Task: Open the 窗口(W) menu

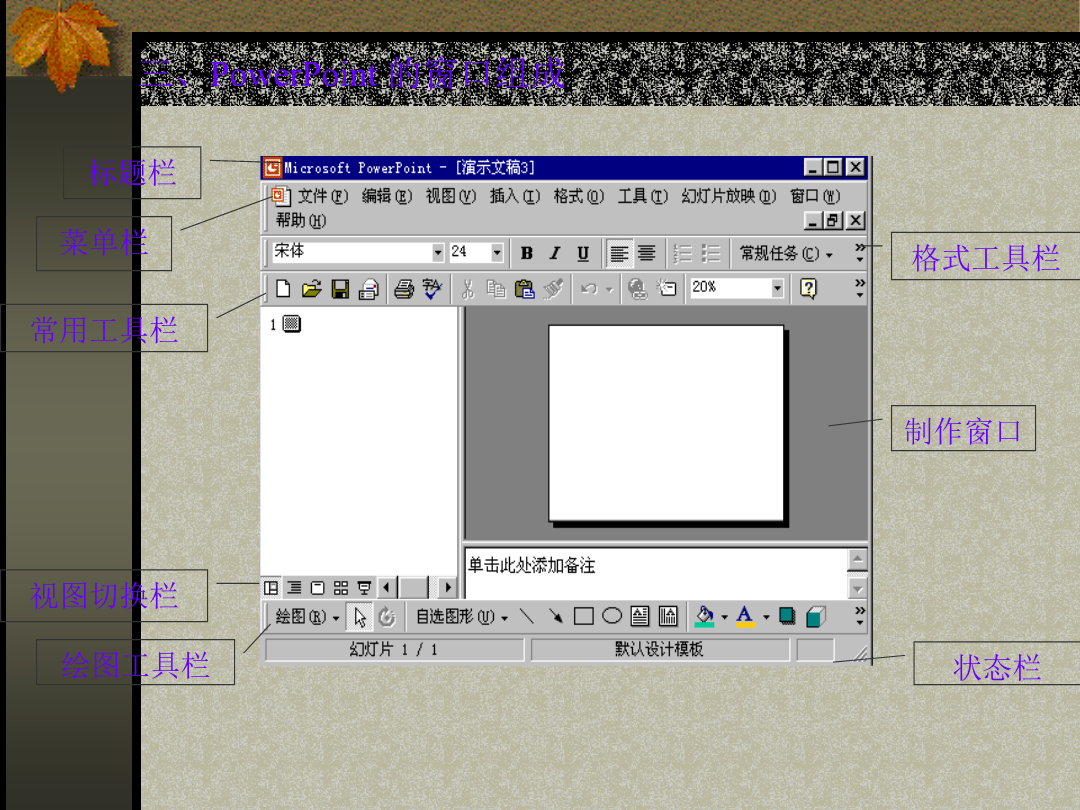Action: click(816, 196)
